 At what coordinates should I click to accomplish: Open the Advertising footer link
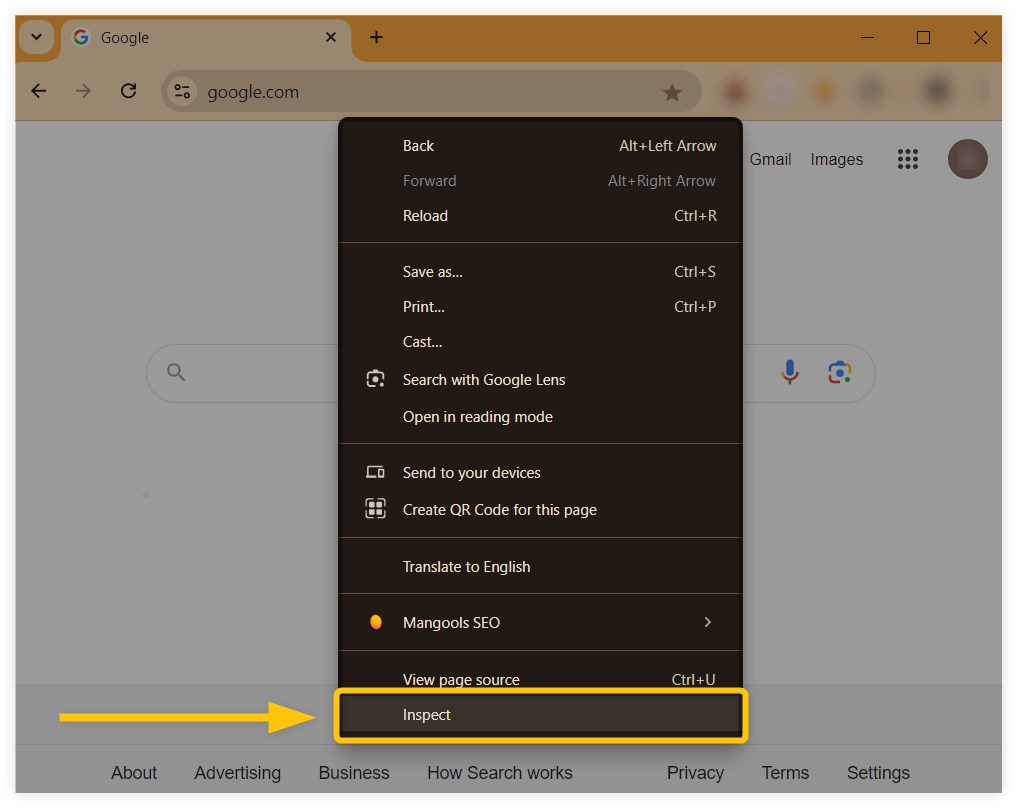coord(237,772)
